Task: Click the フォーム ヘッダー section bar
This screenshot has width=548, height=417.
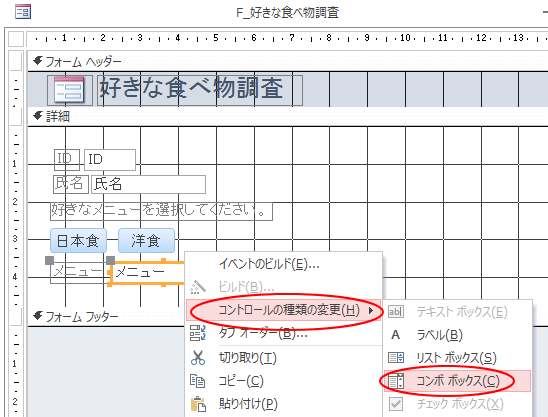Action: coord(287,62)
